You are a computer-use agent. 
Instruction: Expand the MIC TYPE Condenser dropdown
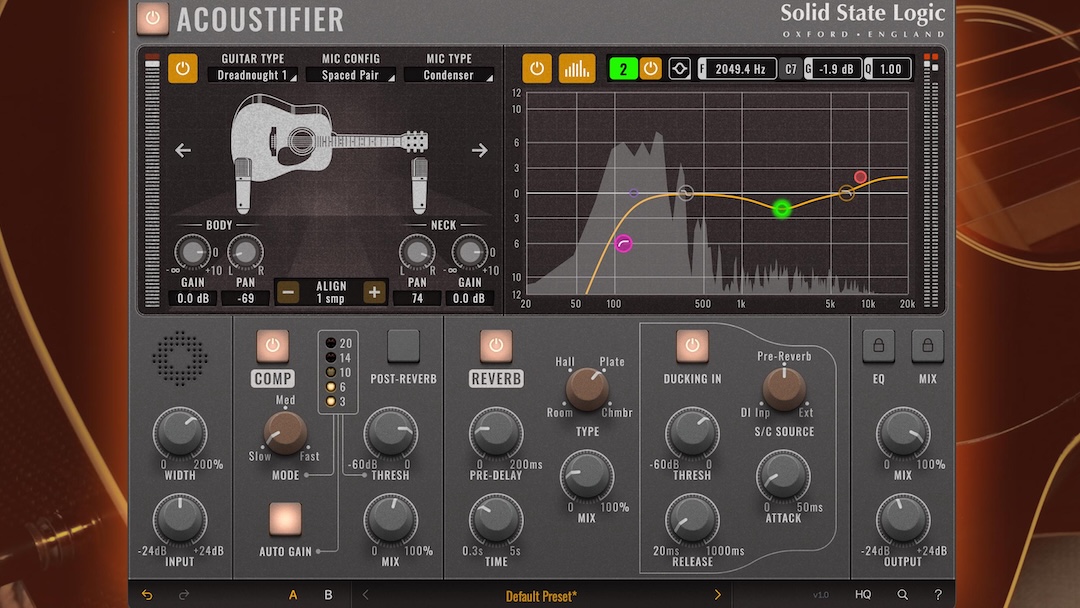(449, 73)
